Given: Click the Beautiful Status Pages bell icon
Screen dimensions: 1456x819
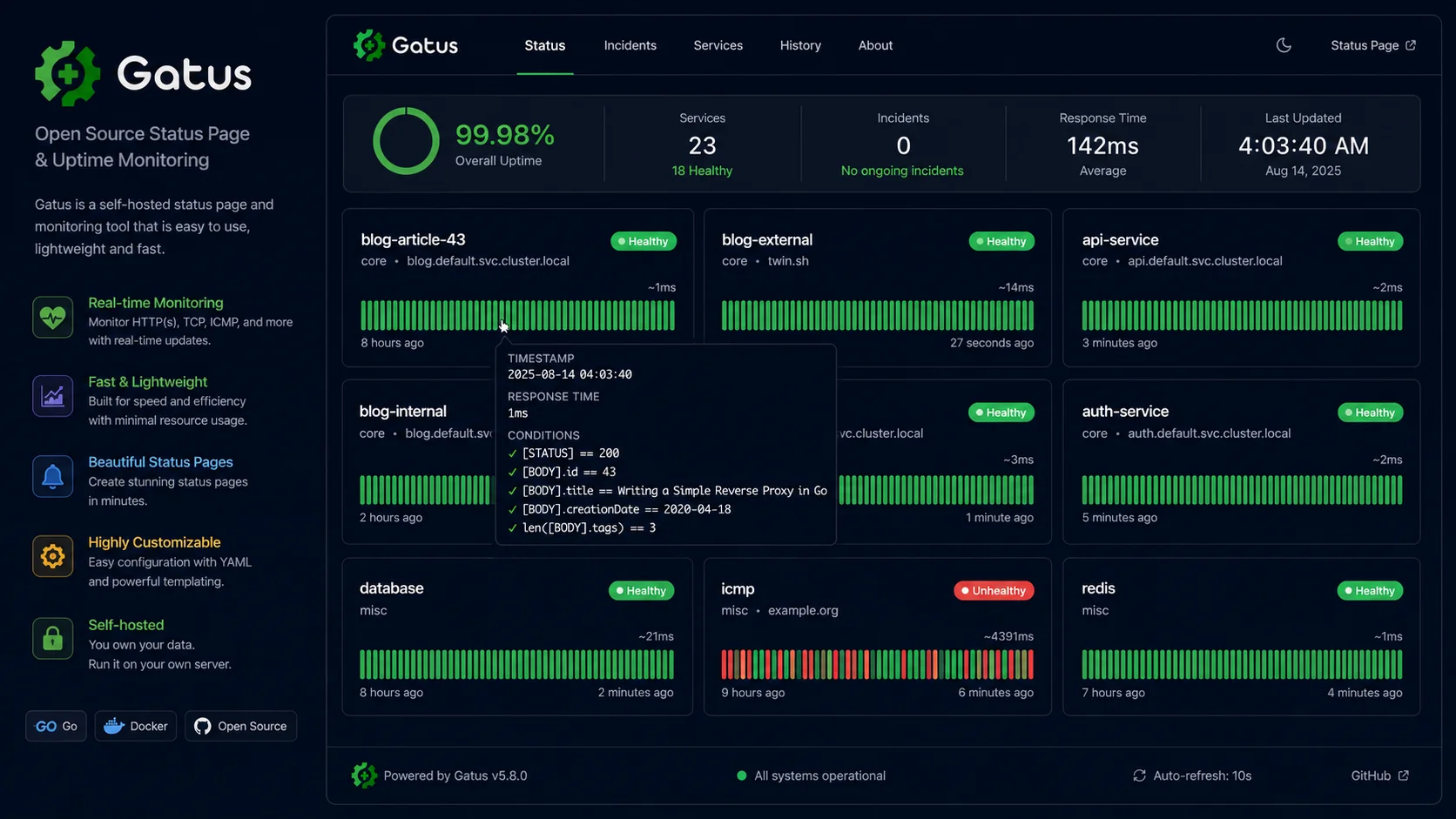Looking at the screenshot, I should 53,476.
